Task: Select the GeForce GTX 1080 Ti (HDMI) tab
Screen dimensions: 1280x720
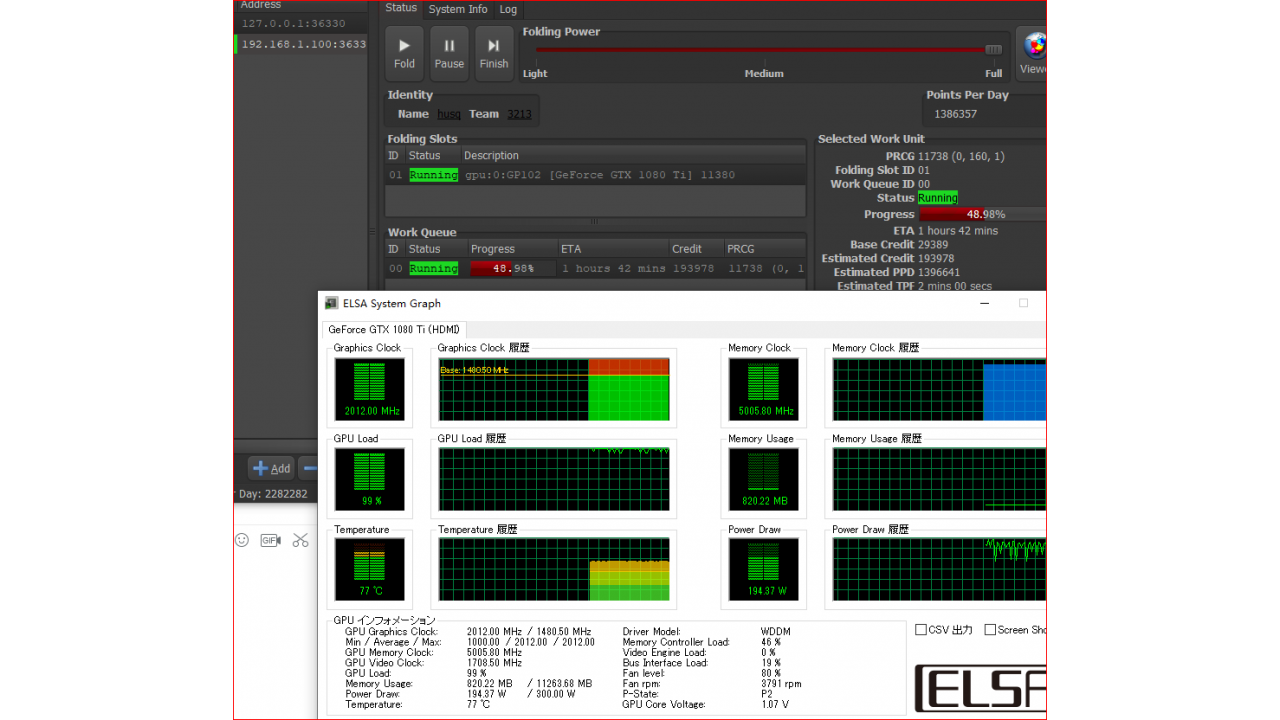Action: pos(395,329)
